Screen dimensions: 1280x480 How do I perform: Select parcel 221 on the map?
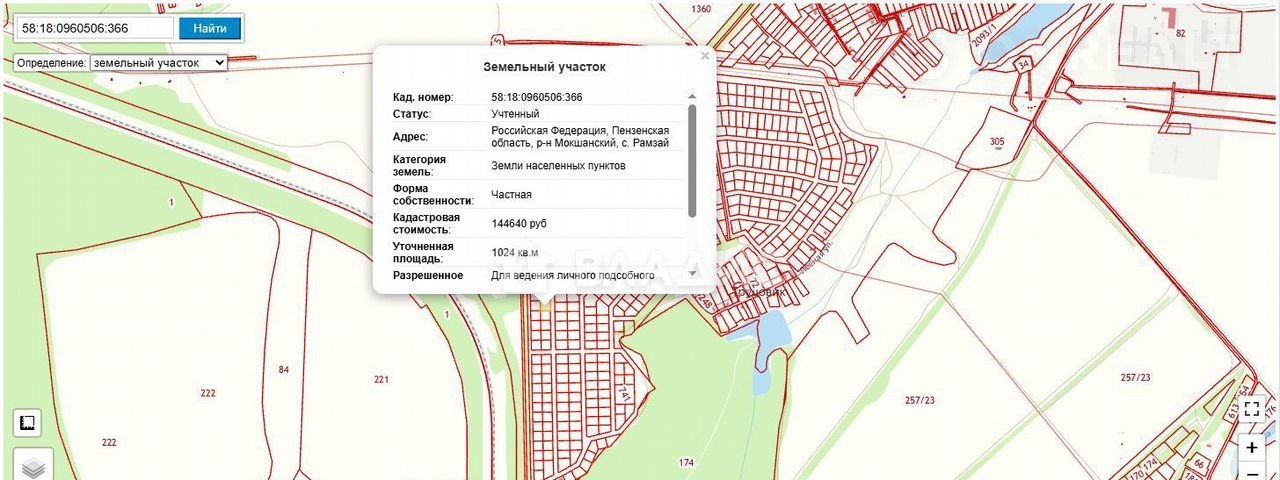[381, 379]
